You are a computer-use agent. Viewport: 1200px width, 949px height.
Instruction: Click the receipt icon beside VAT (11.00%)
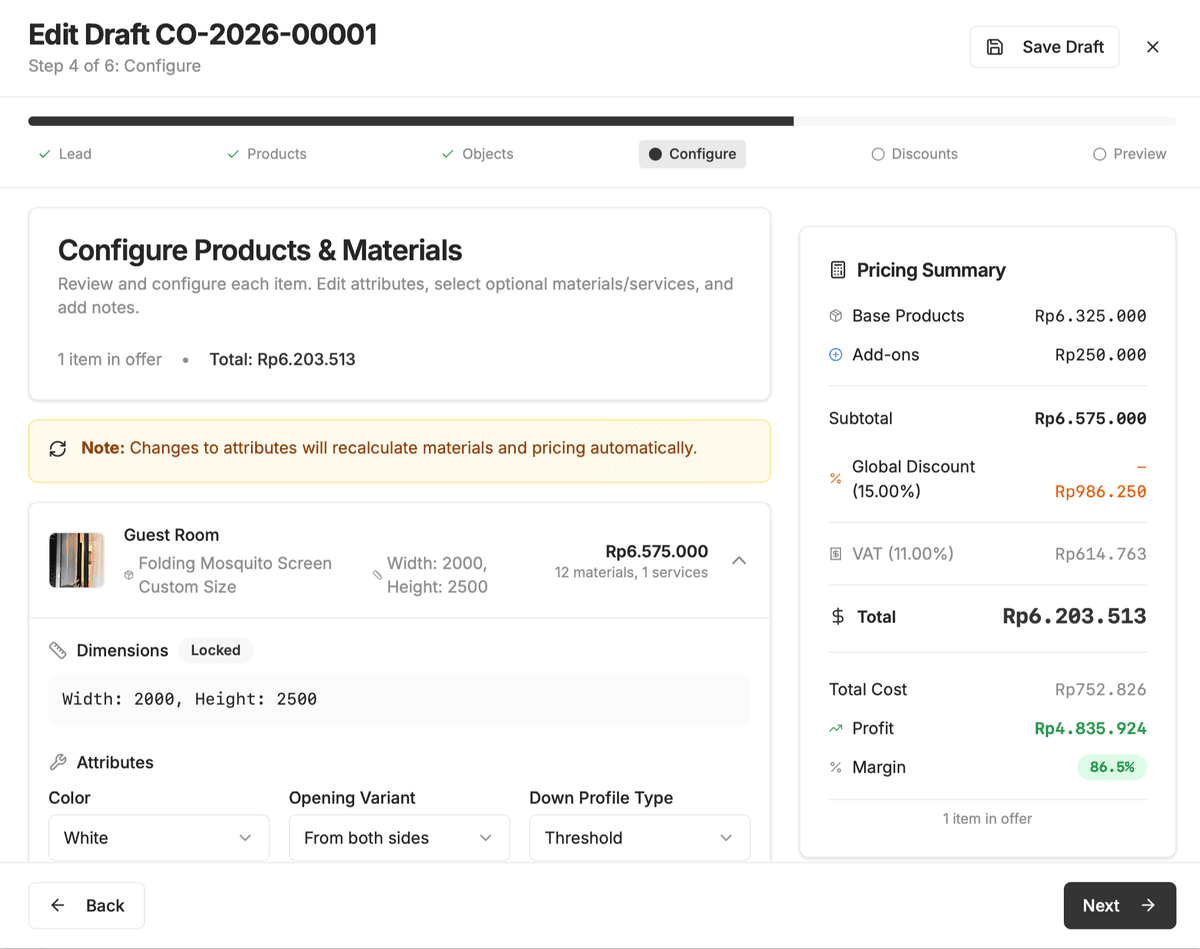835,553
